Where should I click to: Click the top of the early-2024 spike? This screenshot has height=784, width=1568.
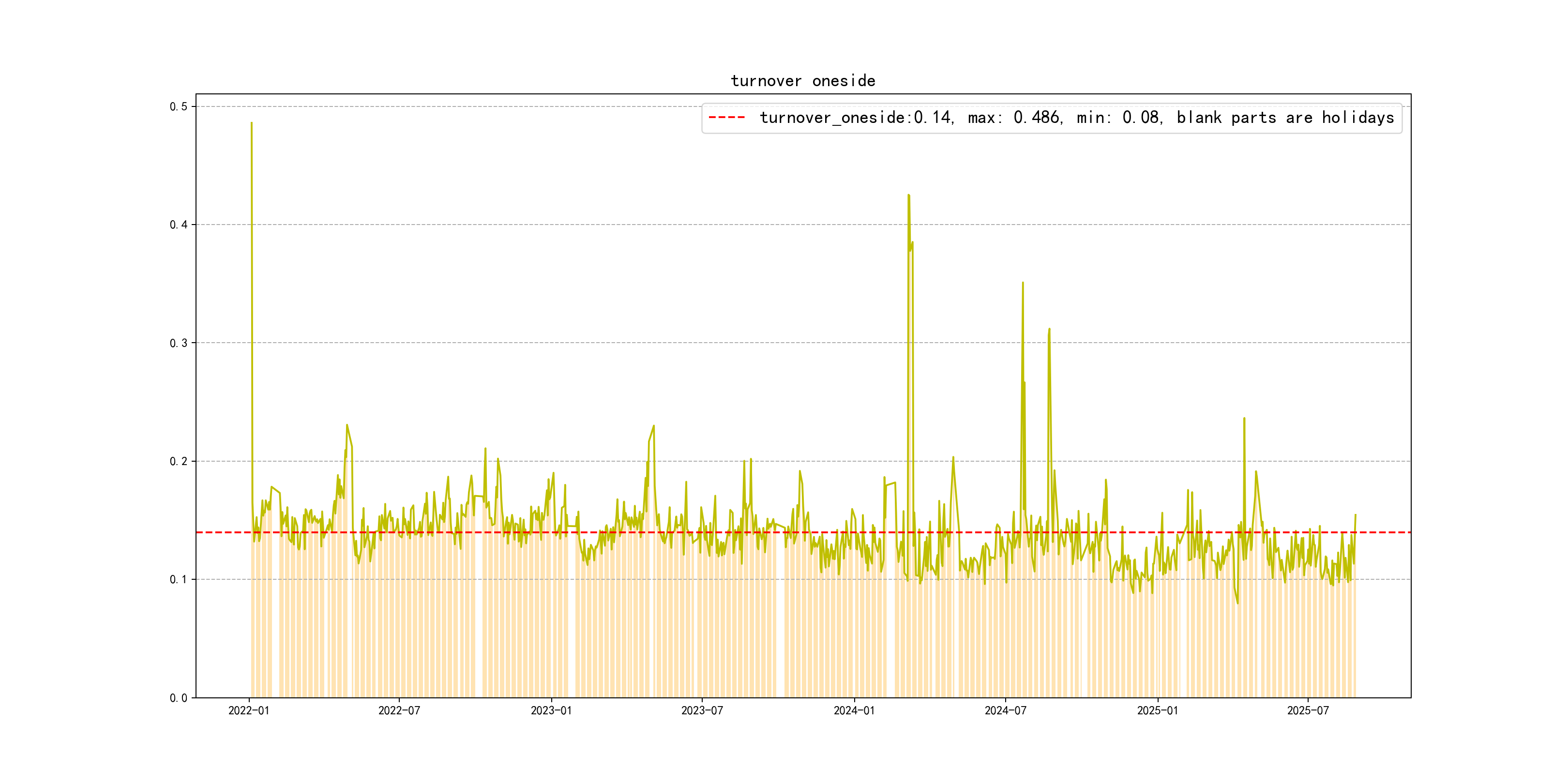(908, 196)
